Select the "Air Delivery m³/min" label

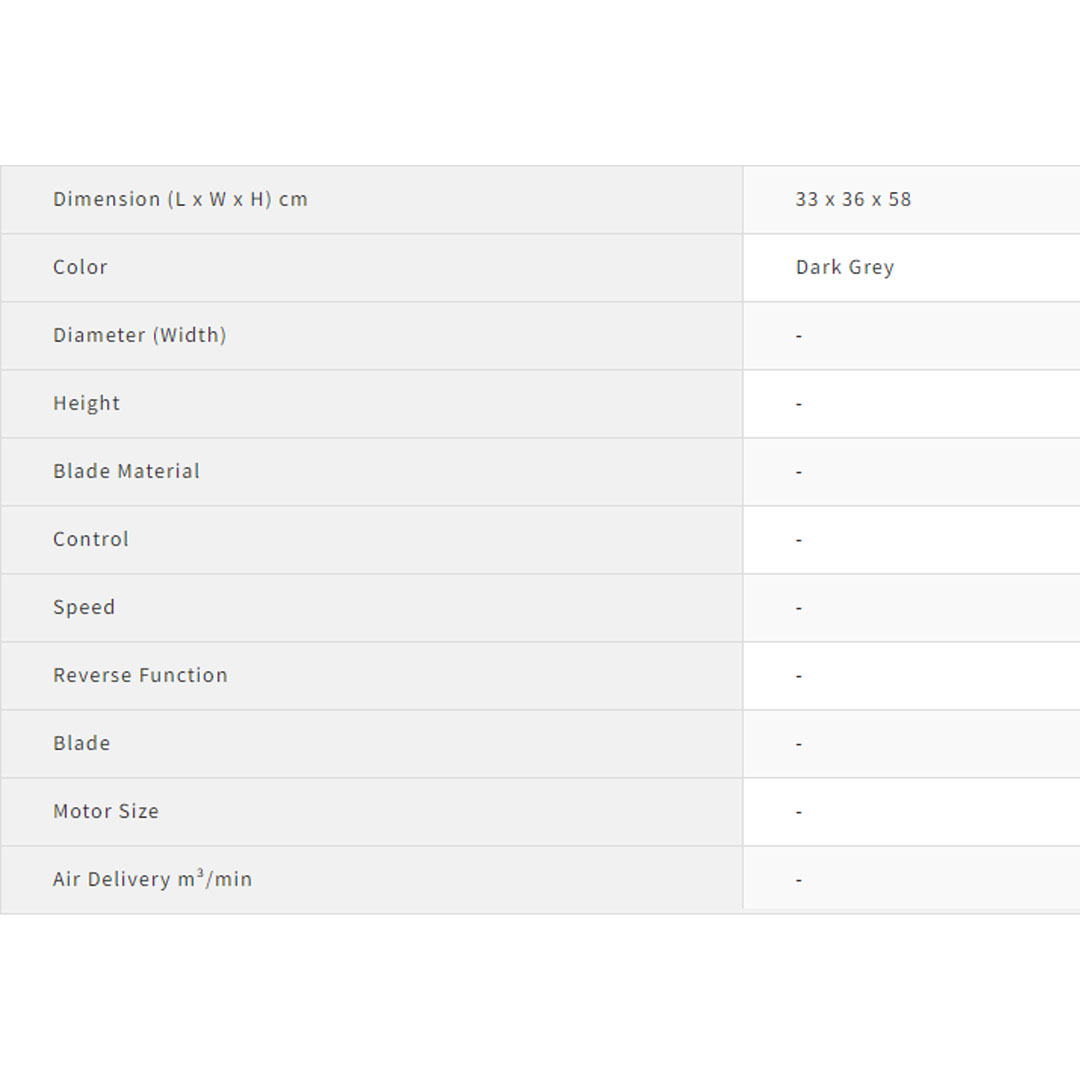point(152,879)
